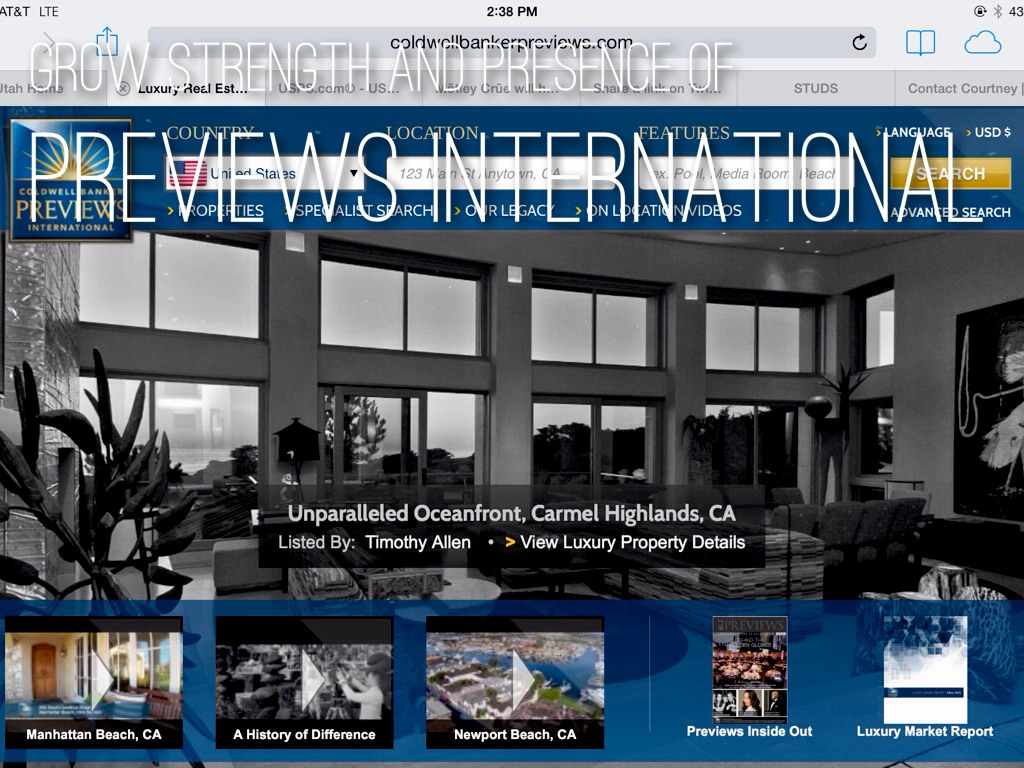
Task: Play the Newport Beach, CA video
Action: point(515,682)
